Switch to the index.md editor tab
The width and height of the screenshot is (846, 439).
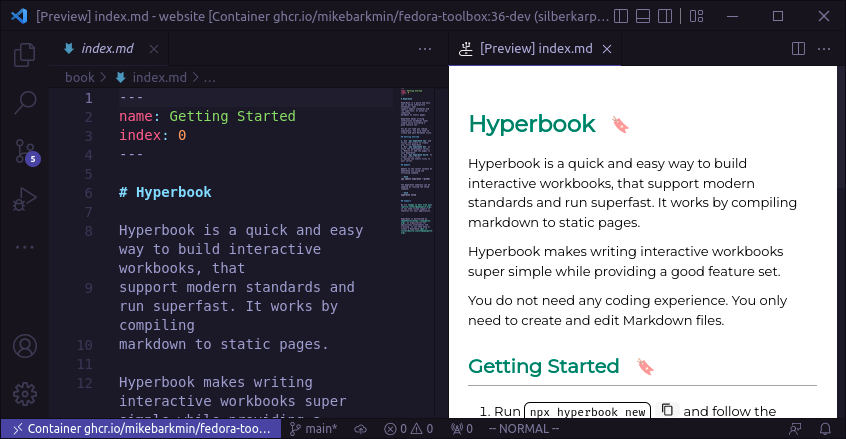click(107, 49)
